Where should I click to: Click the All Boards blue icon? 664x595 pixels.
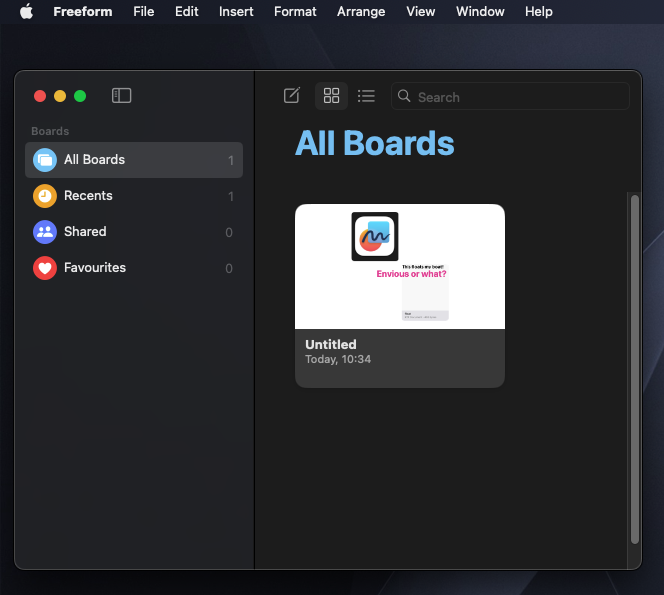(x=45, y=160)
